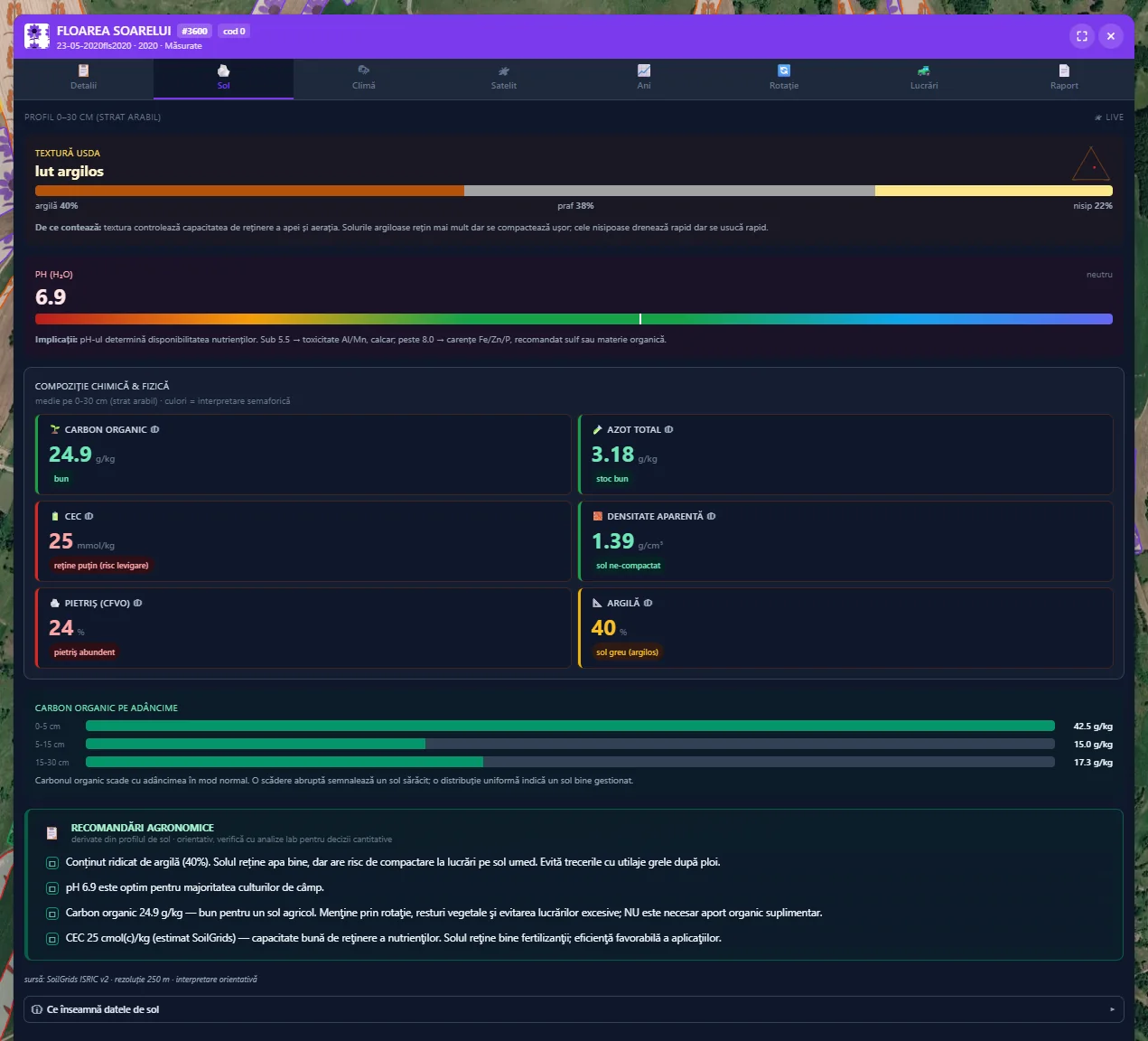Open the Detalii tab
The height and width of the screenshot is (1041, 1148).
(x=83, y=79)
